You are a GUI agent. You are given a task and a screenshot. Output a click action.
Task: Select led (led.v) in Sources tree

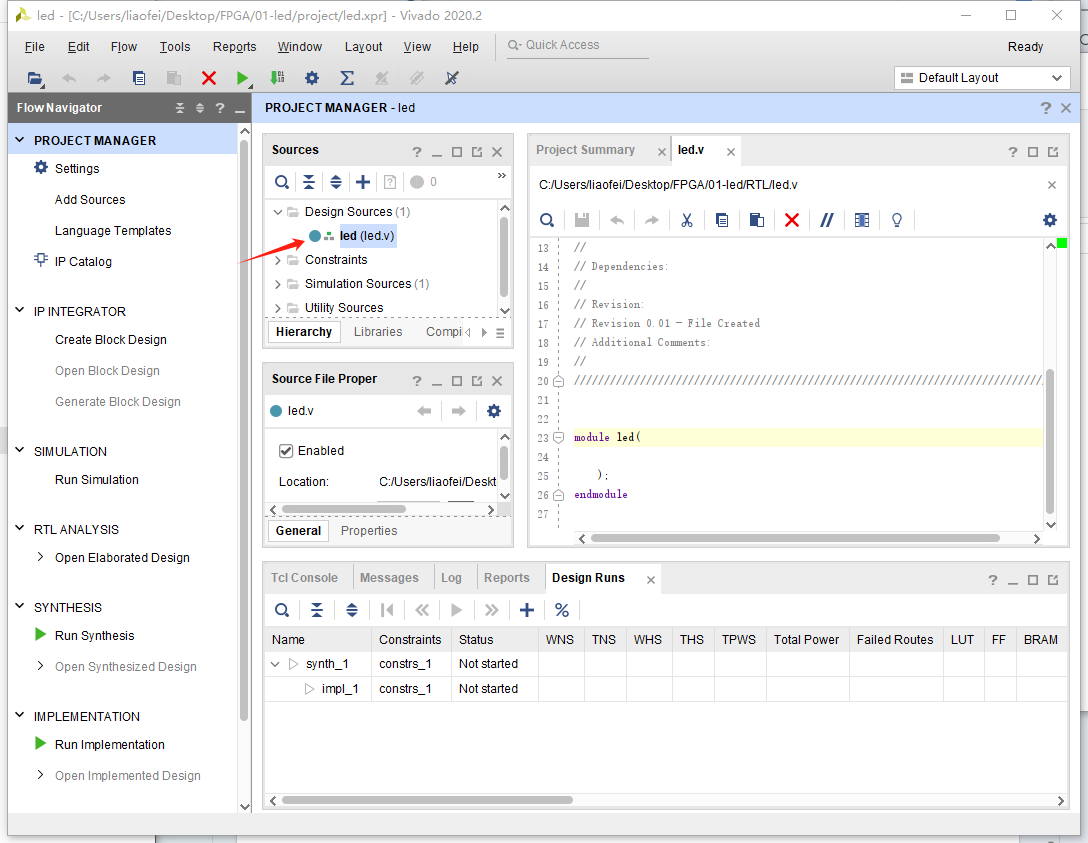coord(366,236)
